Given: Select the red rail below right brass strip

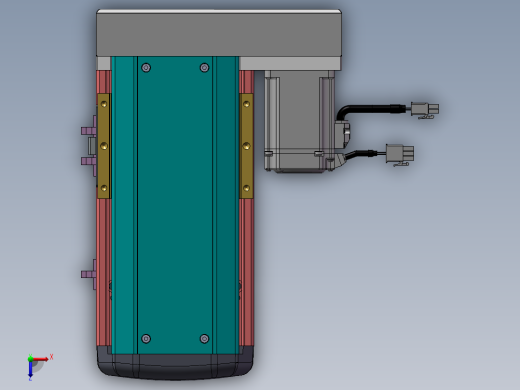Looking at the screenshot, I should coord(247,272).
